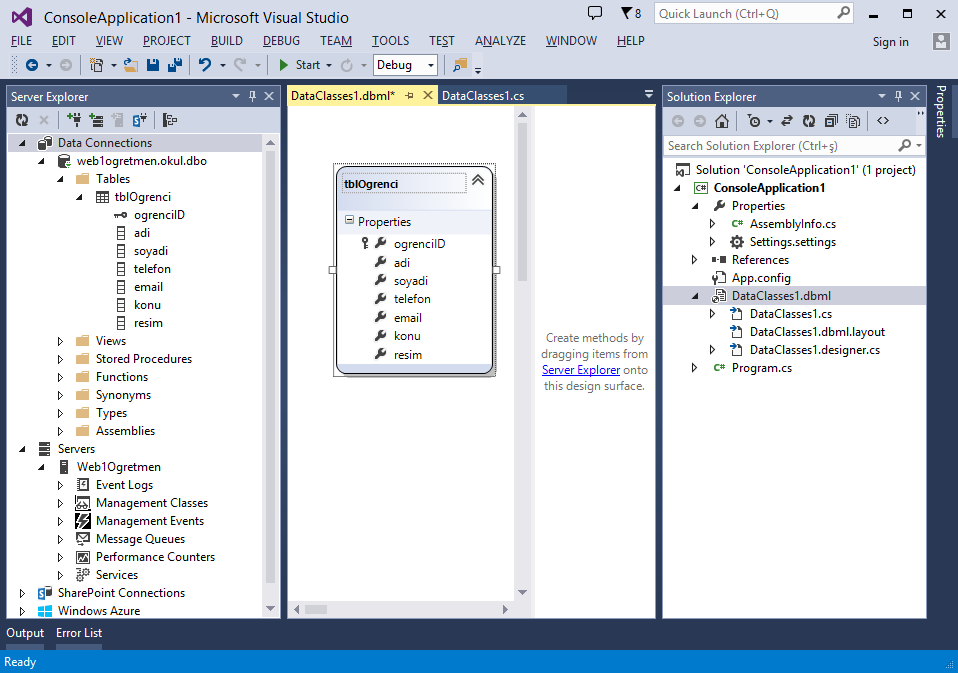The image size is (958, 673).
Task: Click View Code icon in Solution Explorer
Action: [883, 121]
